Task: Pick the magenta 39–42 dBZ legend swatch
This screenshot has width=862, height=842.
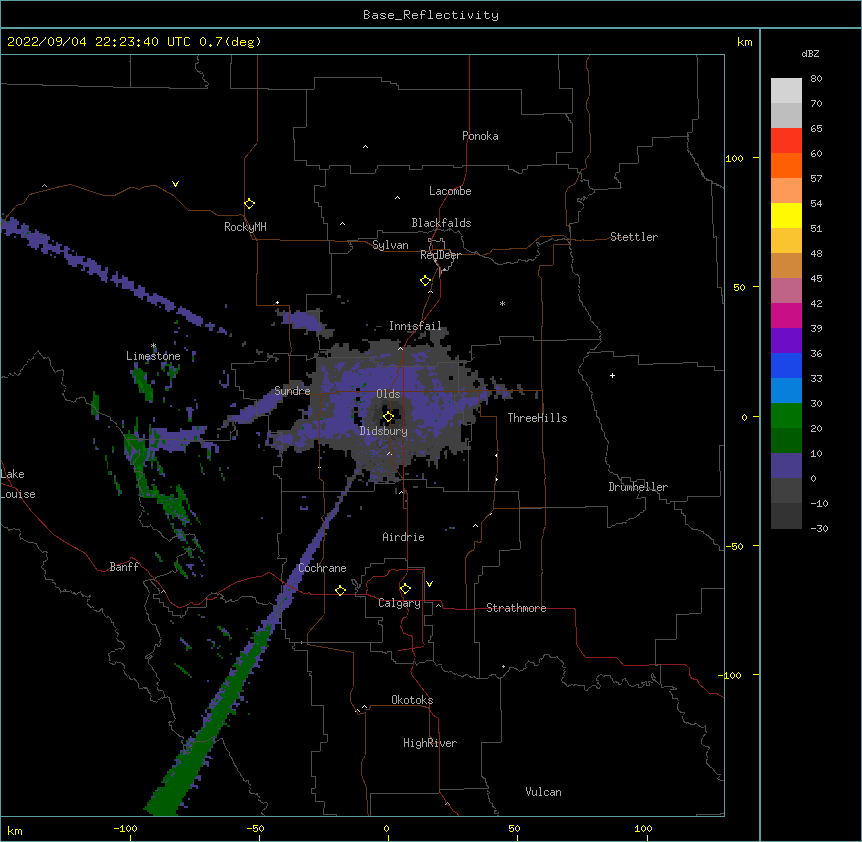Action: (786, 315)
